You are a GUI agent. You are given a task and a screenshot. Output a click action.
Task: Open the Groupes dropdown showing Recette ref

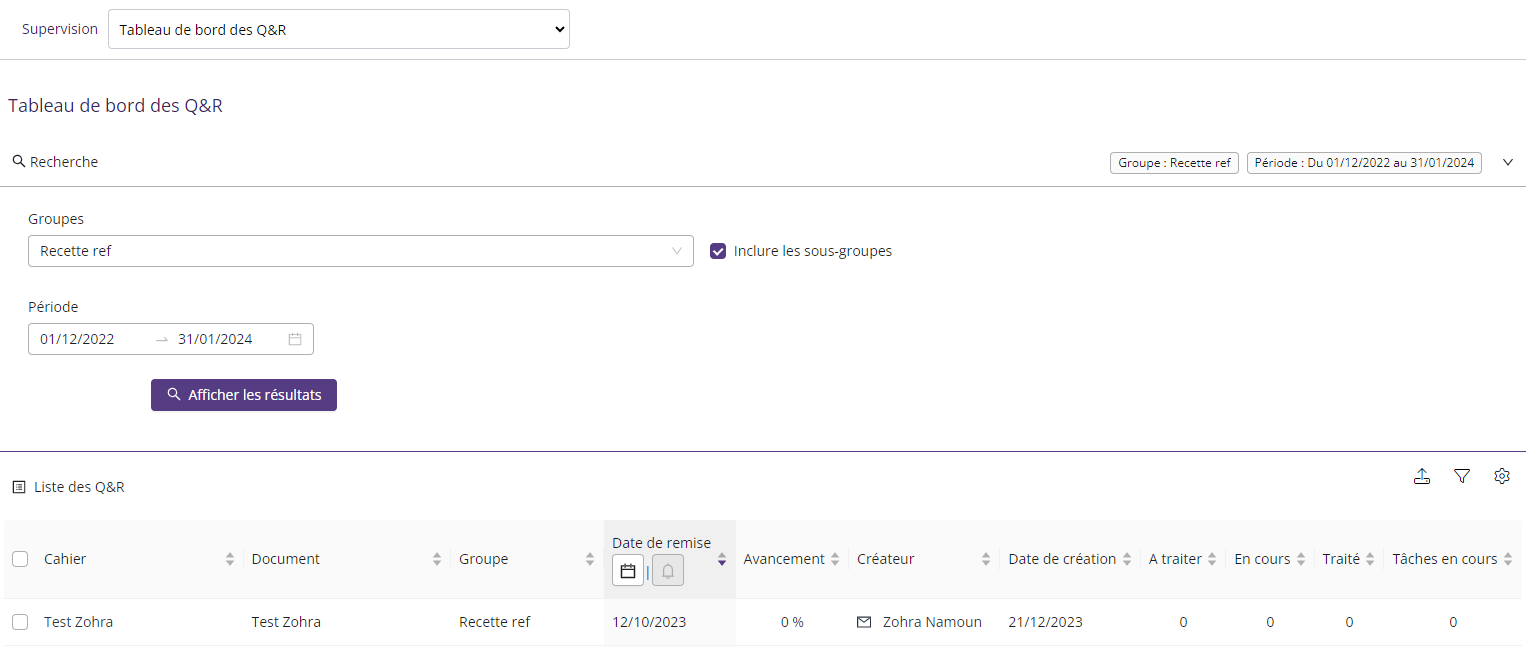click(x=360, y=251)
